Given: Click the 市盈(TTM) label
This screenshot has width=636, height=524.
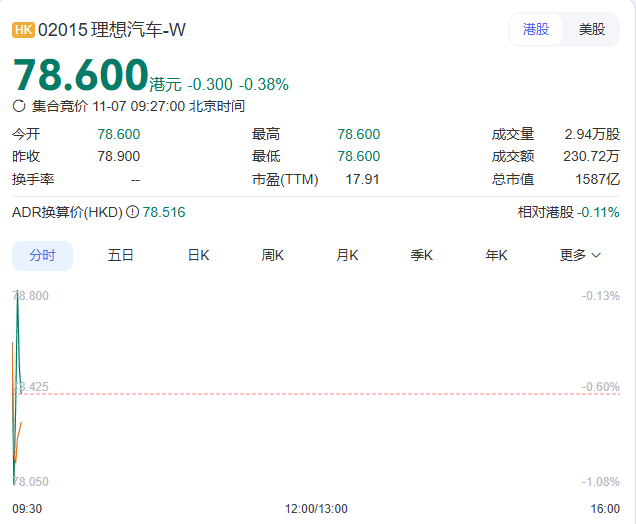Looking at the screenshot, I should coord(285,179).
